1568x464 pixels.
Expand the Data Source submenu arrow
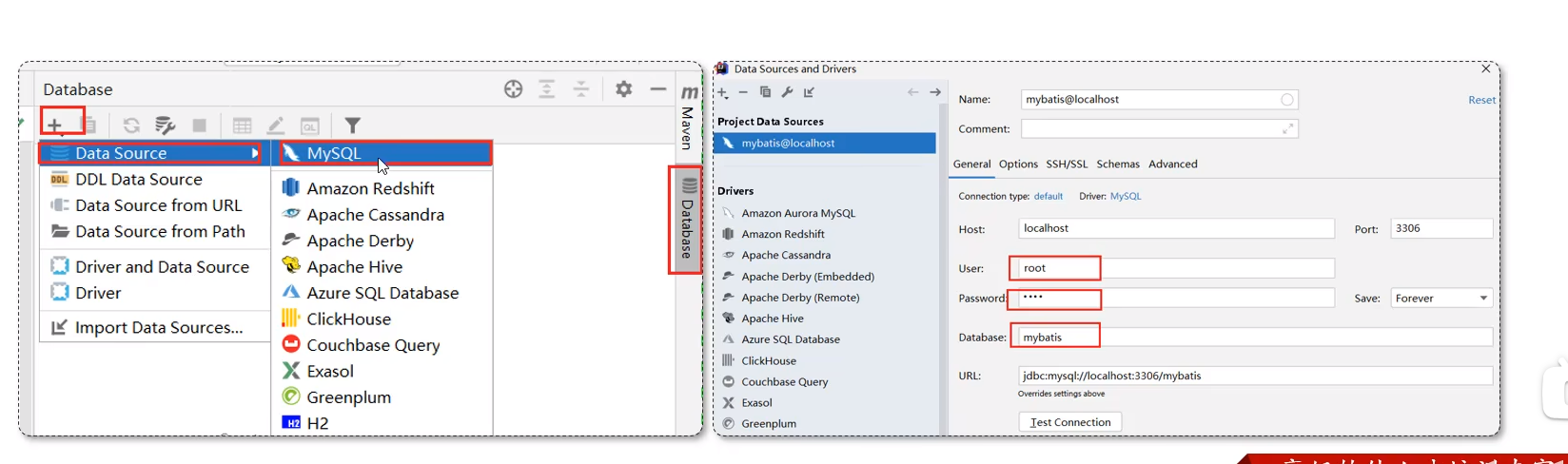pyautogui.click(x=255, y=153)
